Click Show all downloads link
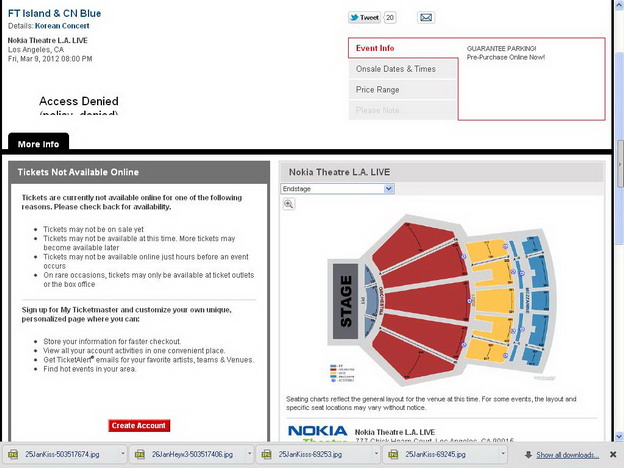This screenshot has height=468, width=624. (x=567, y=454)
